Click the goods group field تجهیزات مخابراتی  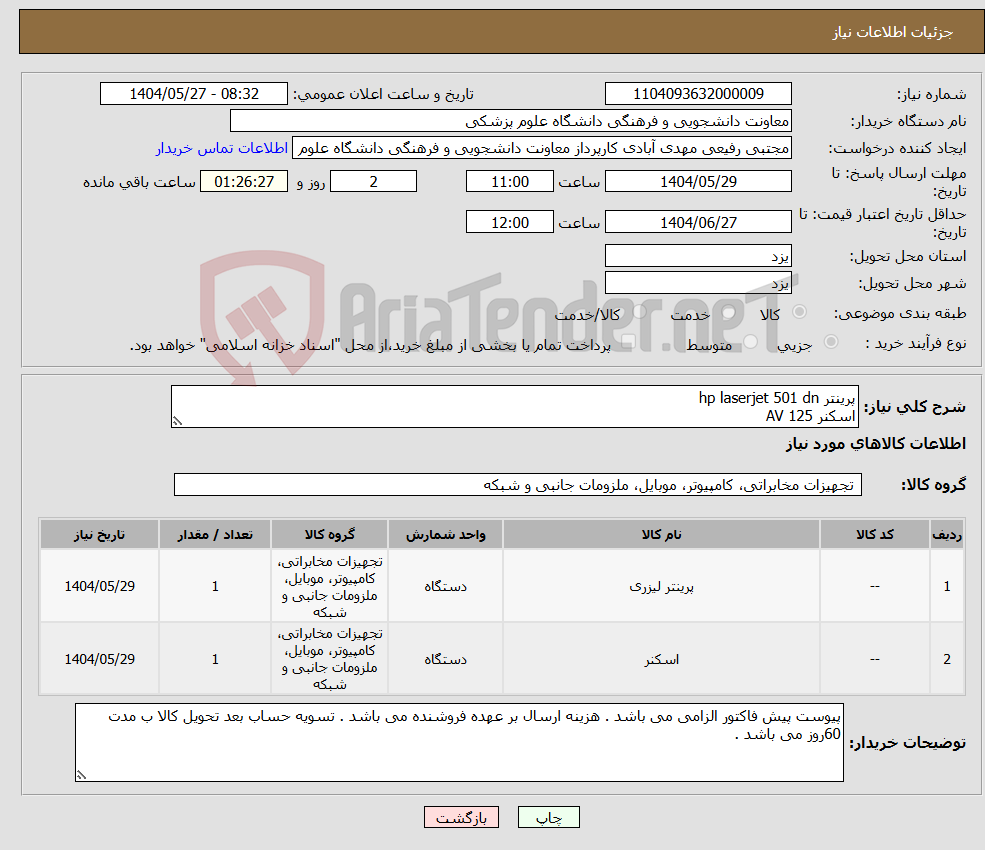point(518,485)
